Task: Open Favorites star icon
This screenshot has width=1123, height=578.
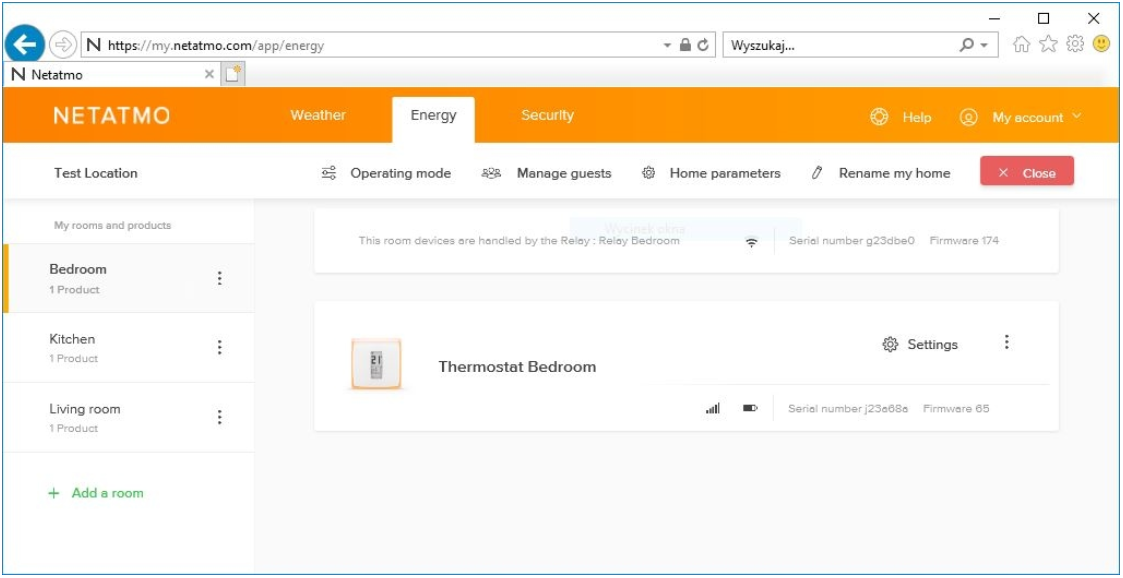Action: 1049,45
